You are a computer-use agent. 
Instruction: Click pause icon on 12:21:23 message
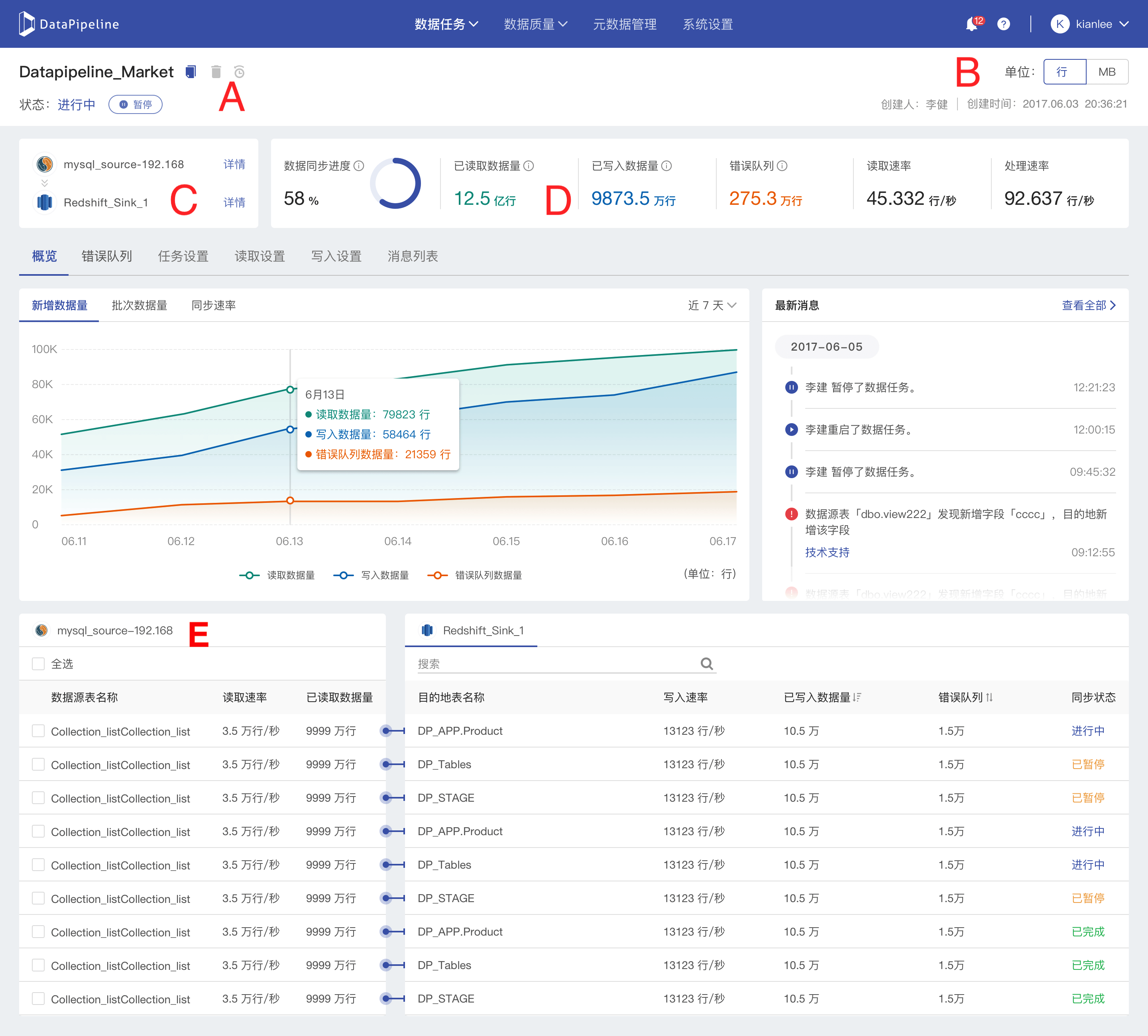click(x=791, y=387)
